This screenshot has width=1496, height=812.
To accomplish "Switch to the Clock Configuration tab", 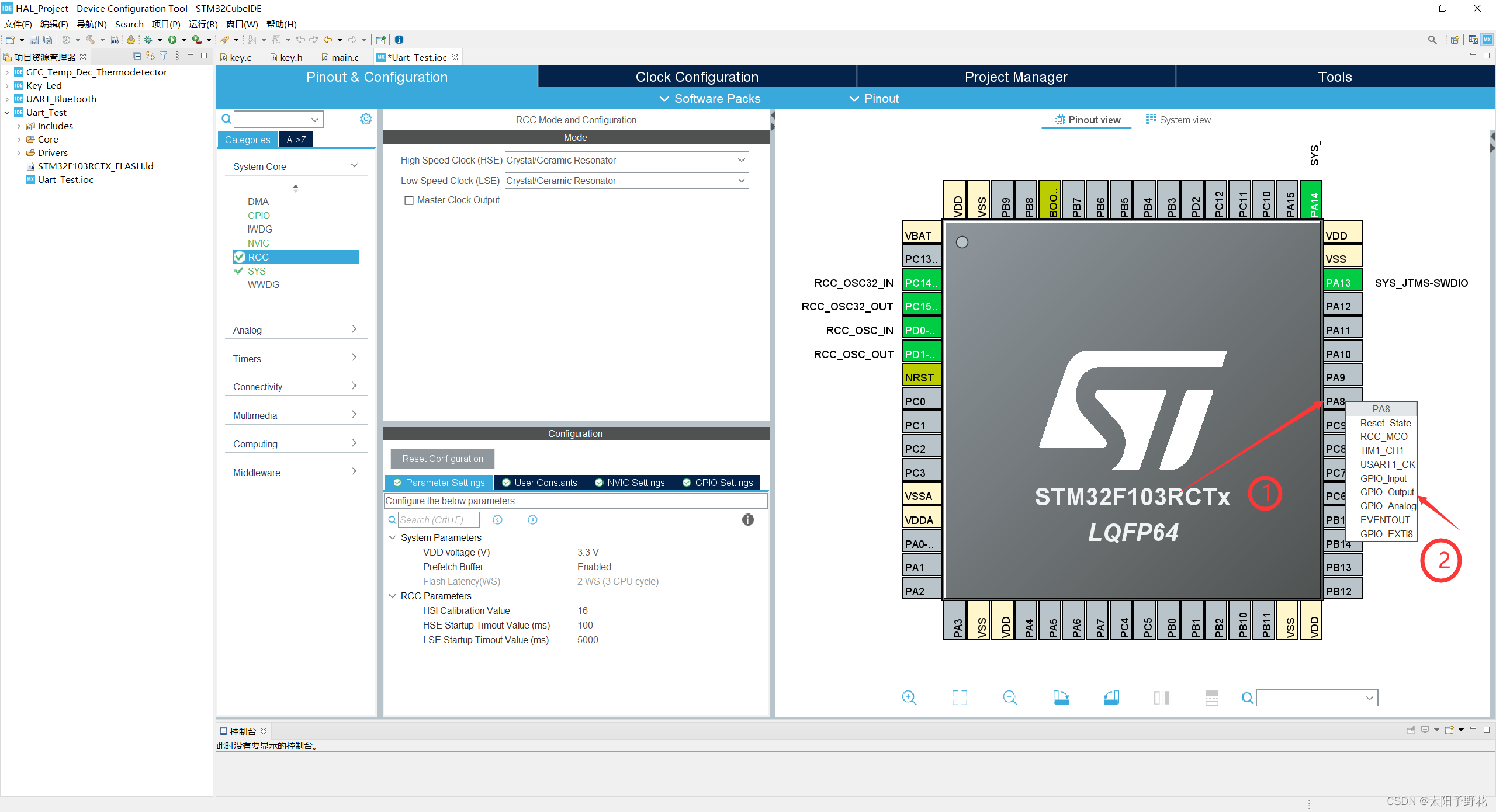I will (696, 77).
